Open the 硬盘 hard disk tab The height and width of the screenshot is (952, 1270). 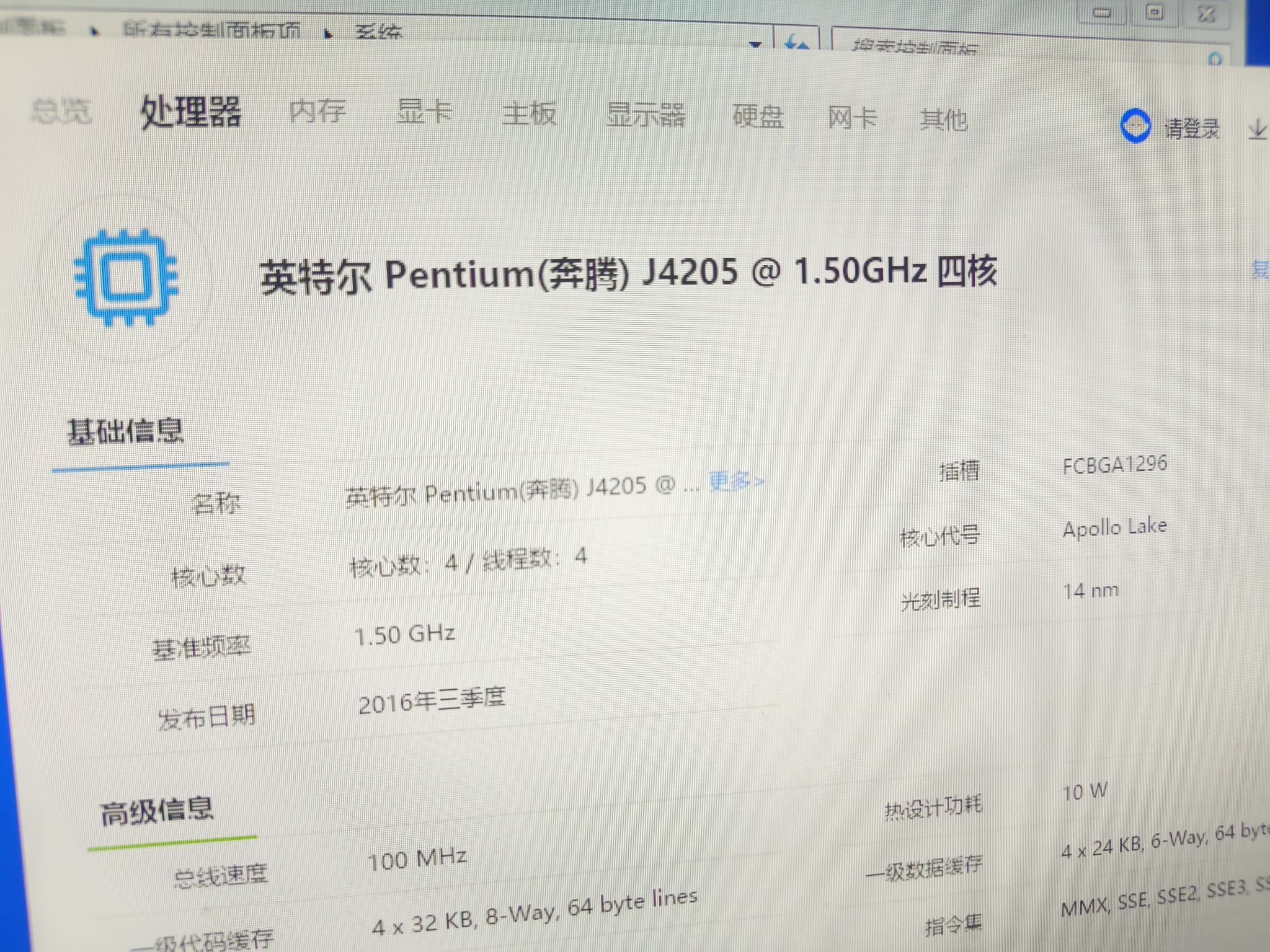tap(758, 117)
